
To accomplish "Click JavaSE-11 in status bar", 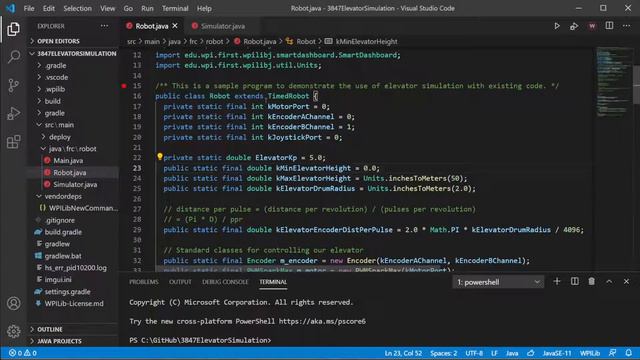I will click(x=557, y=353).
